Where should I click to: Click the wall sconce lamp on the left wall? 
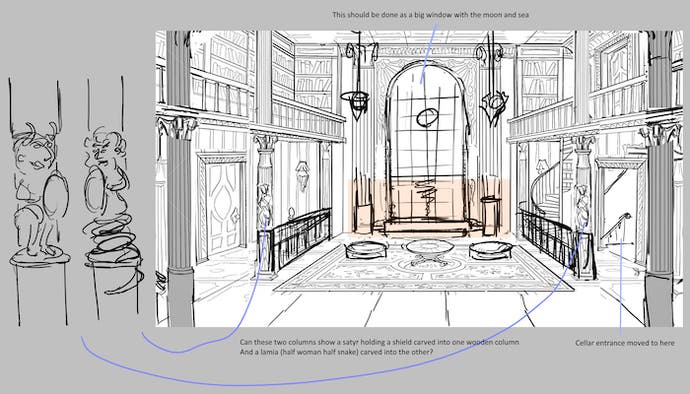(302, 175)
